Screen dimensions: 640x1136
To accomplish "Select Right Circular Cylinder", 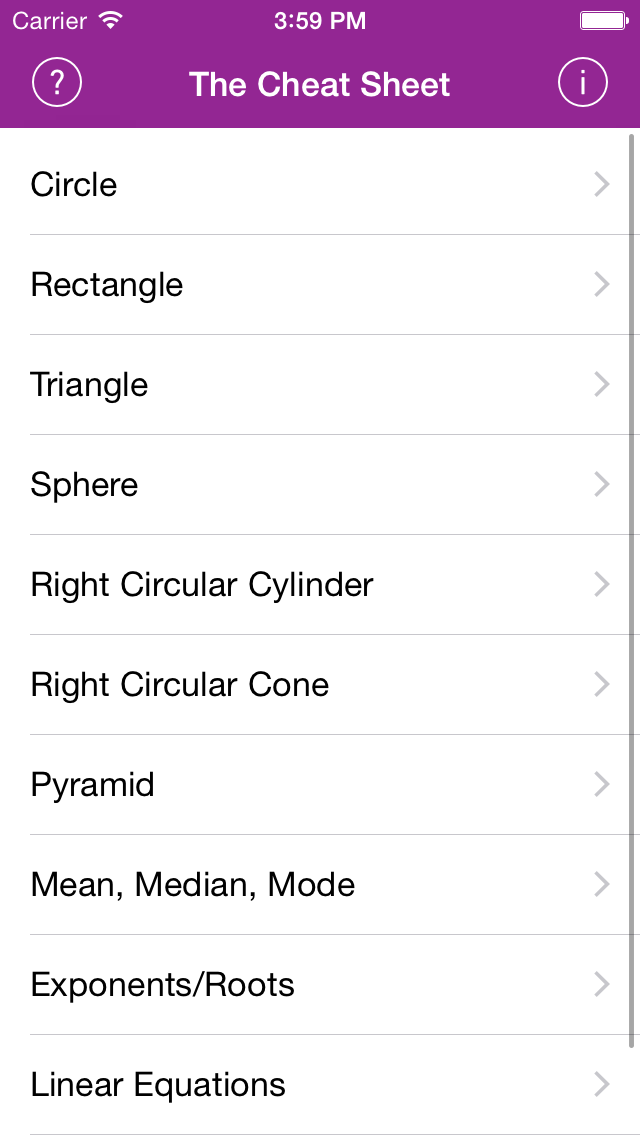I will pyautogui.click(x=320, y=585).
